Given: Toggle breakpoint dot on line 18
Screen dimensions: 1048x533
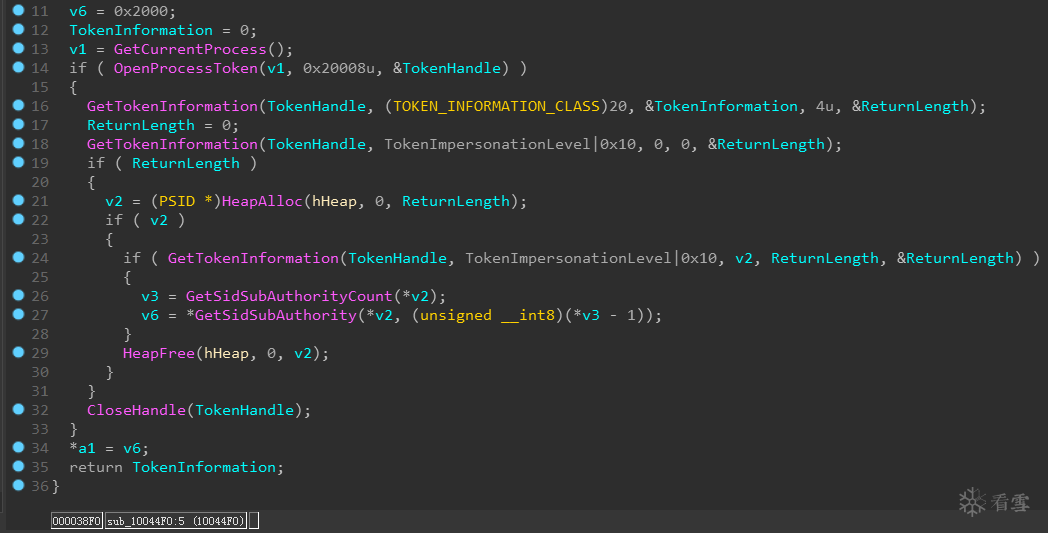Looking at the screenshot, I should (x=19, y=143).
